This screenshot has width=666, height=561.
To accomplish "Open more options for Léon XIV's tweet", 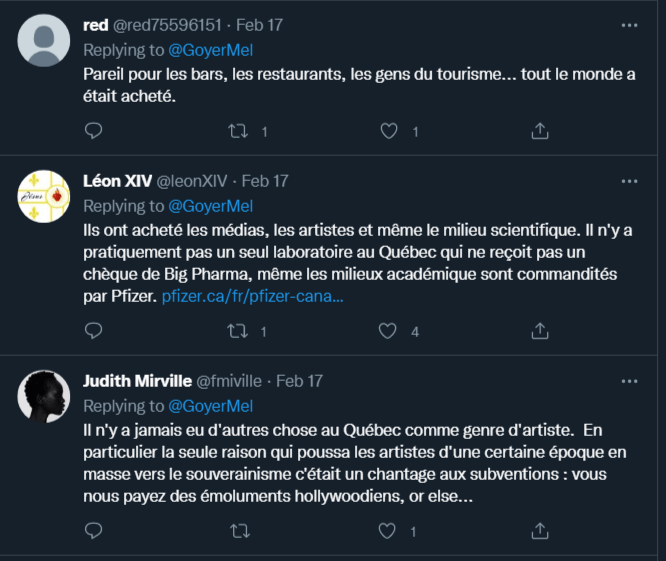I will 629,181.
